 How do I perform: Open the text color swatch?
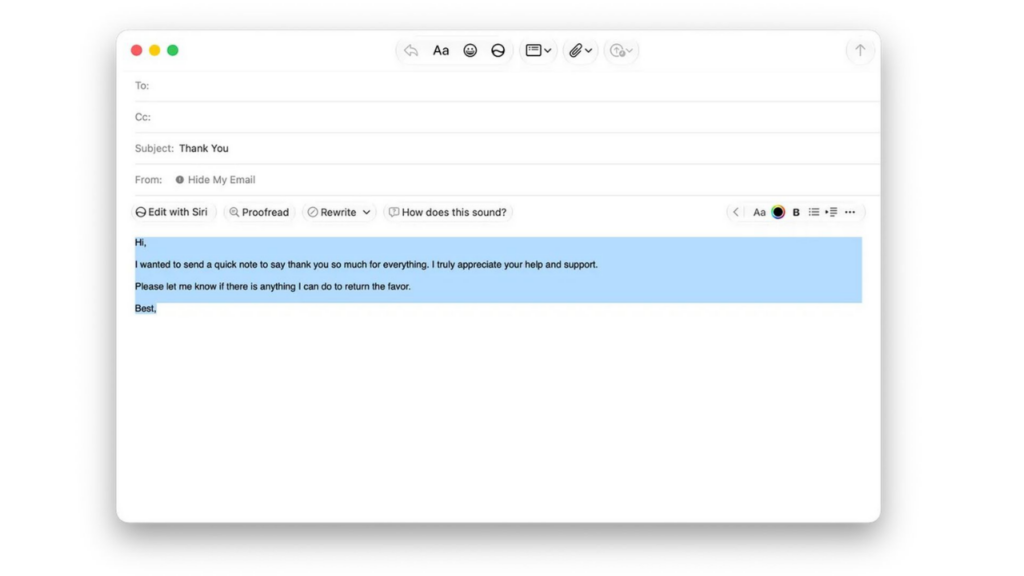(x=778, y=212)
